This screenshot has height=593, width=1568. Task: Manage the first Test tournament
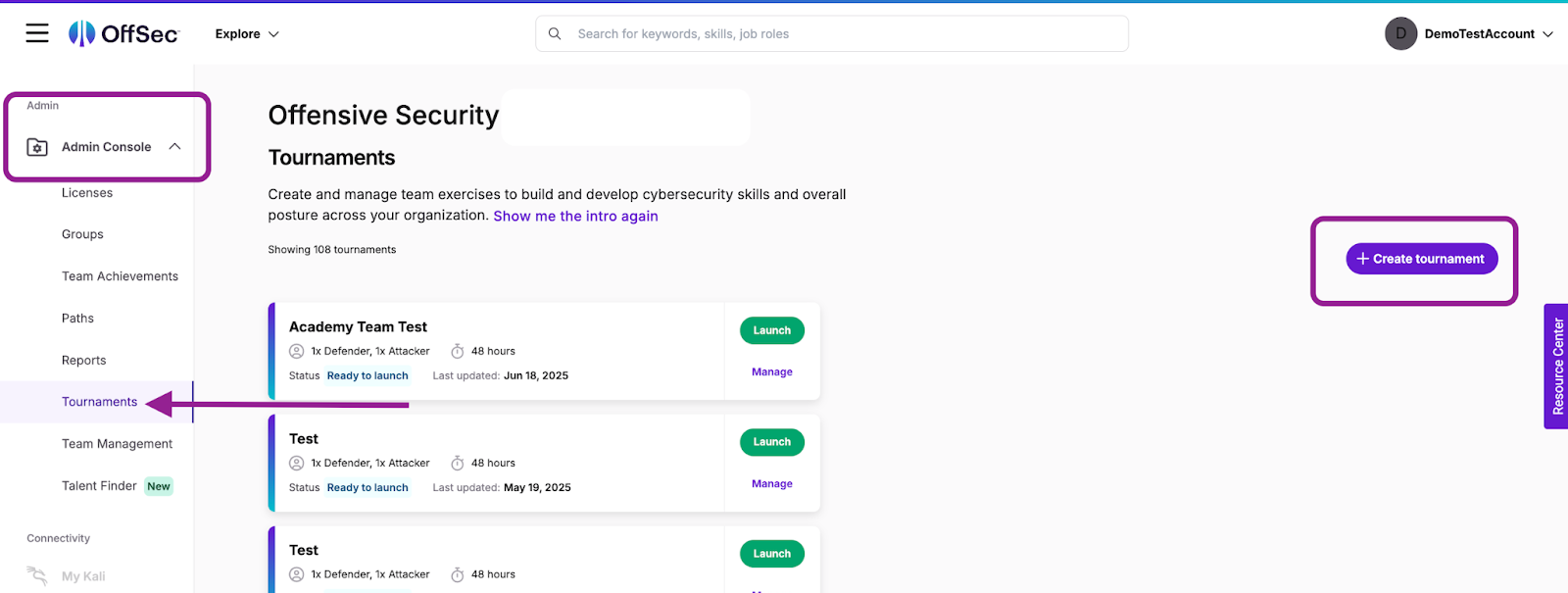click(771, 484)
